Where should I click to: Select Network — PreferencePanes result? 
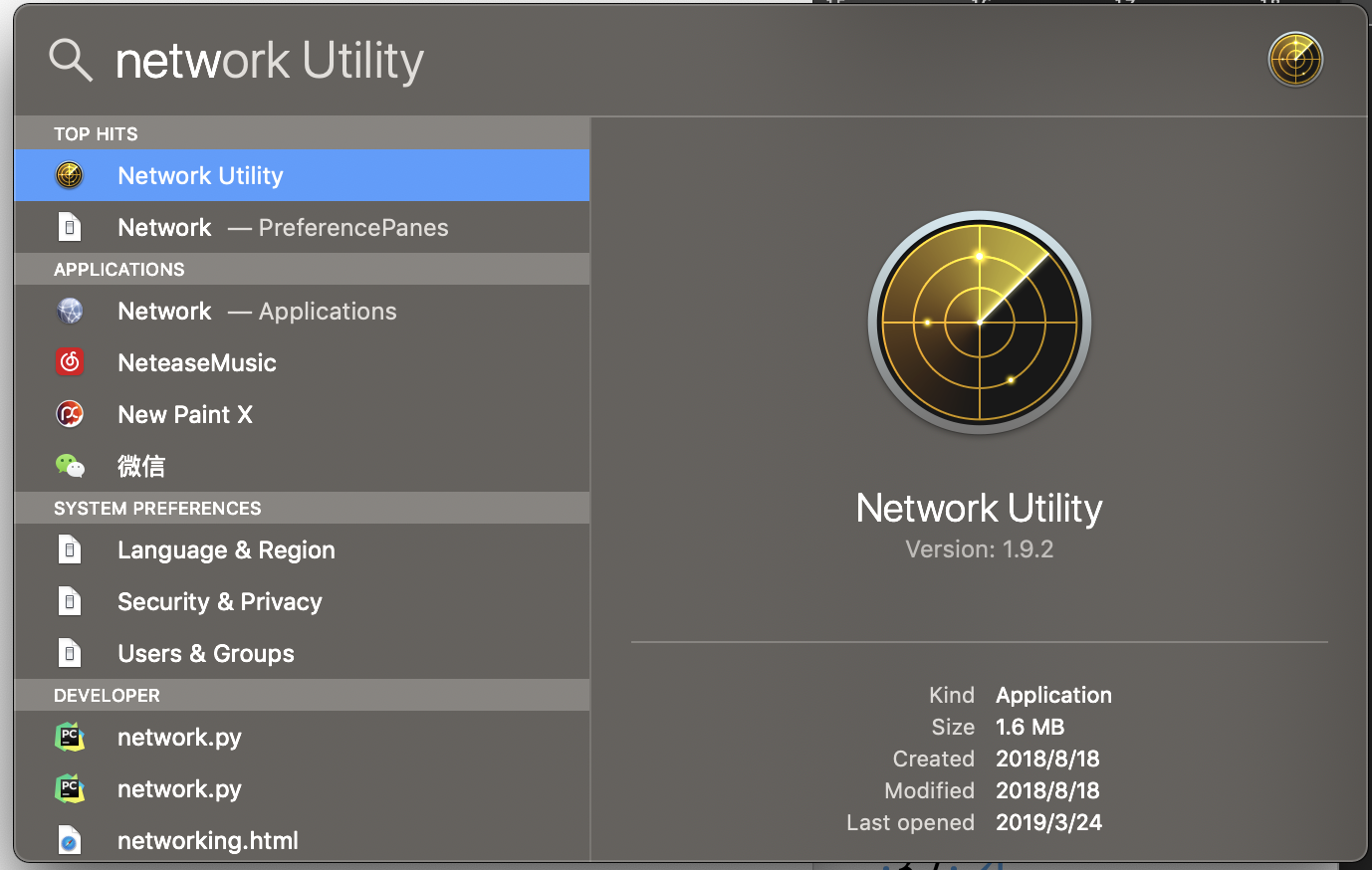[x=302, y=227]
